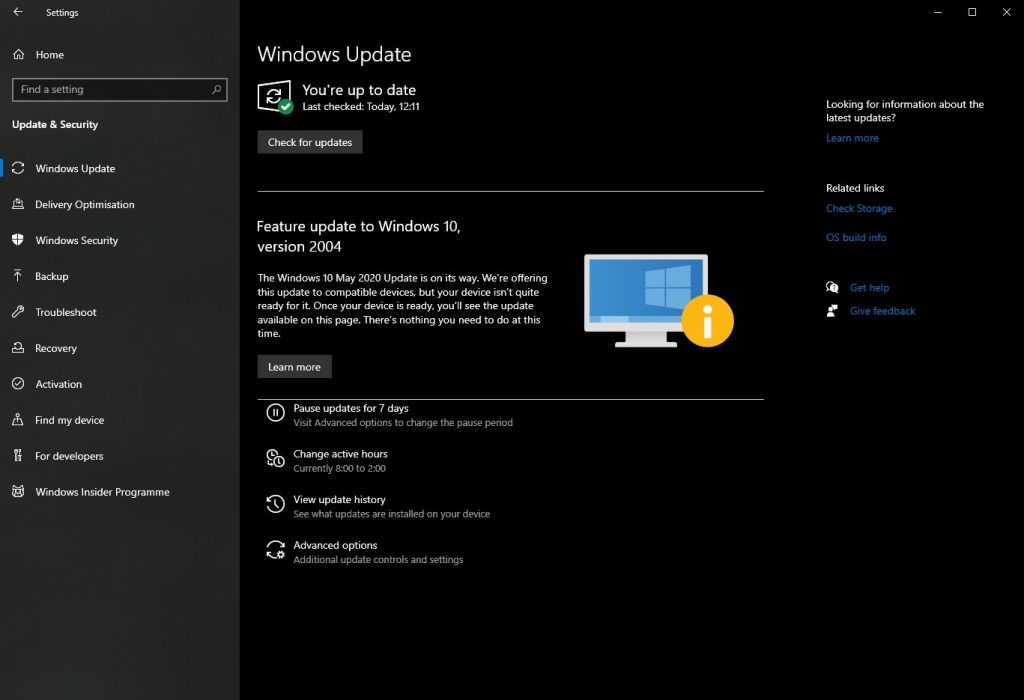Image resolution: width=1024 pixels, height=700 pixels.
Task: Click the gear-sync icon beside Advanced options
Action: point(276,550)
